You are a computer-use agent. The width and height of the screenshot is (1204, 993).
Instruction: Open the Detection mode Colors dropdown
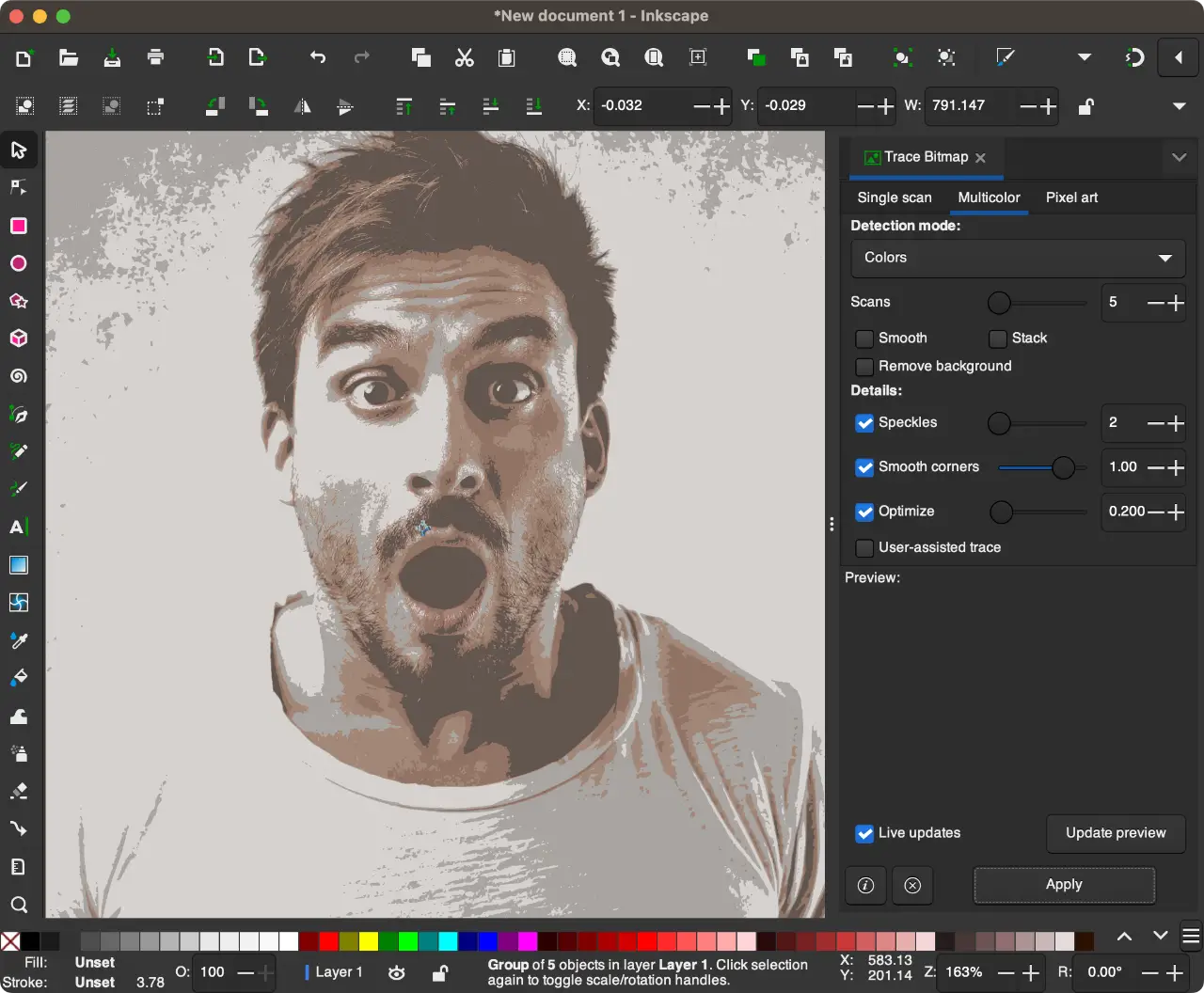click(1017, 258)
